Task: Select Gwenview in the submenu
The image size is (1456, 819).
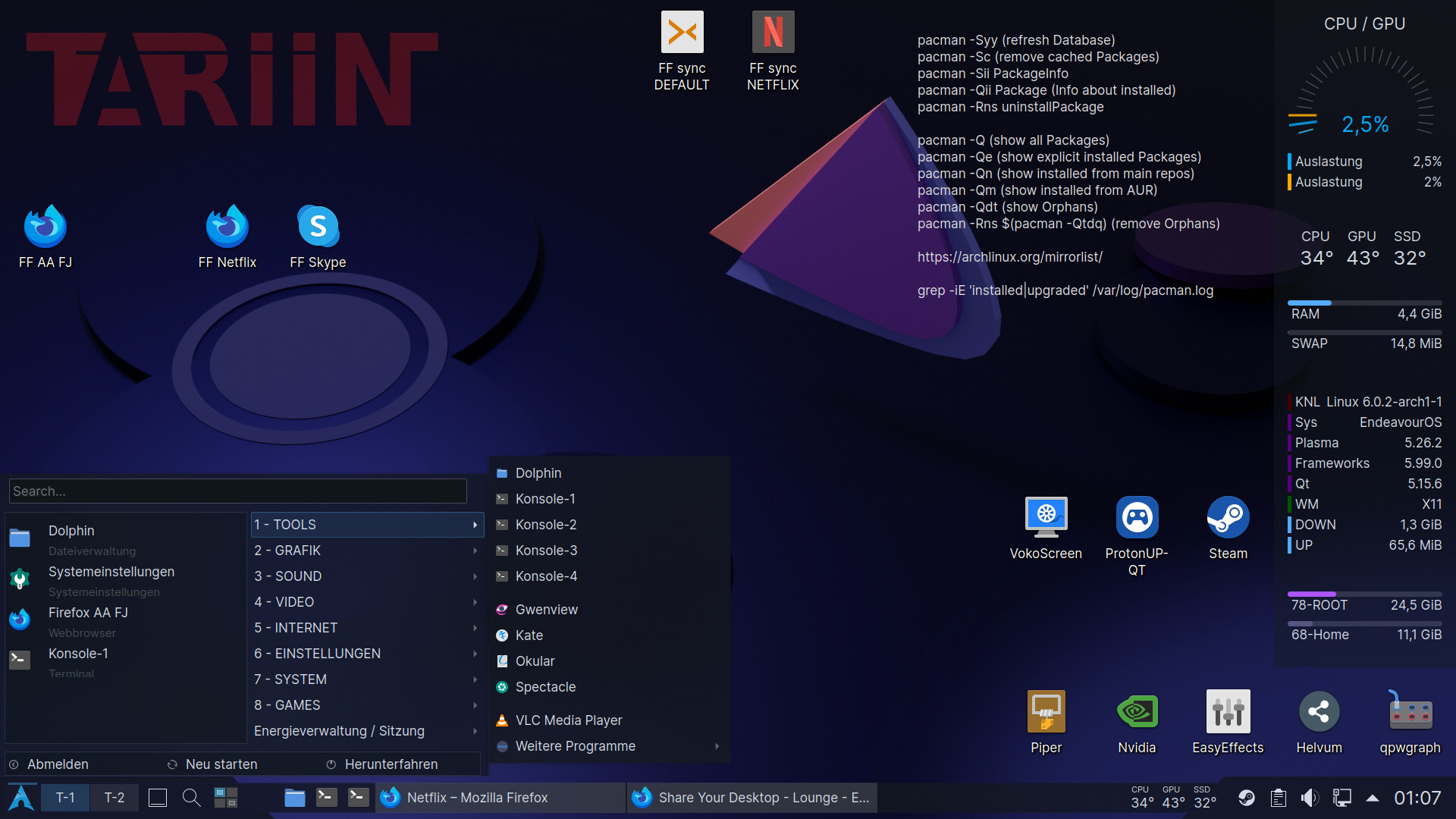Action: pyautogui.click(x=609, y=610)
